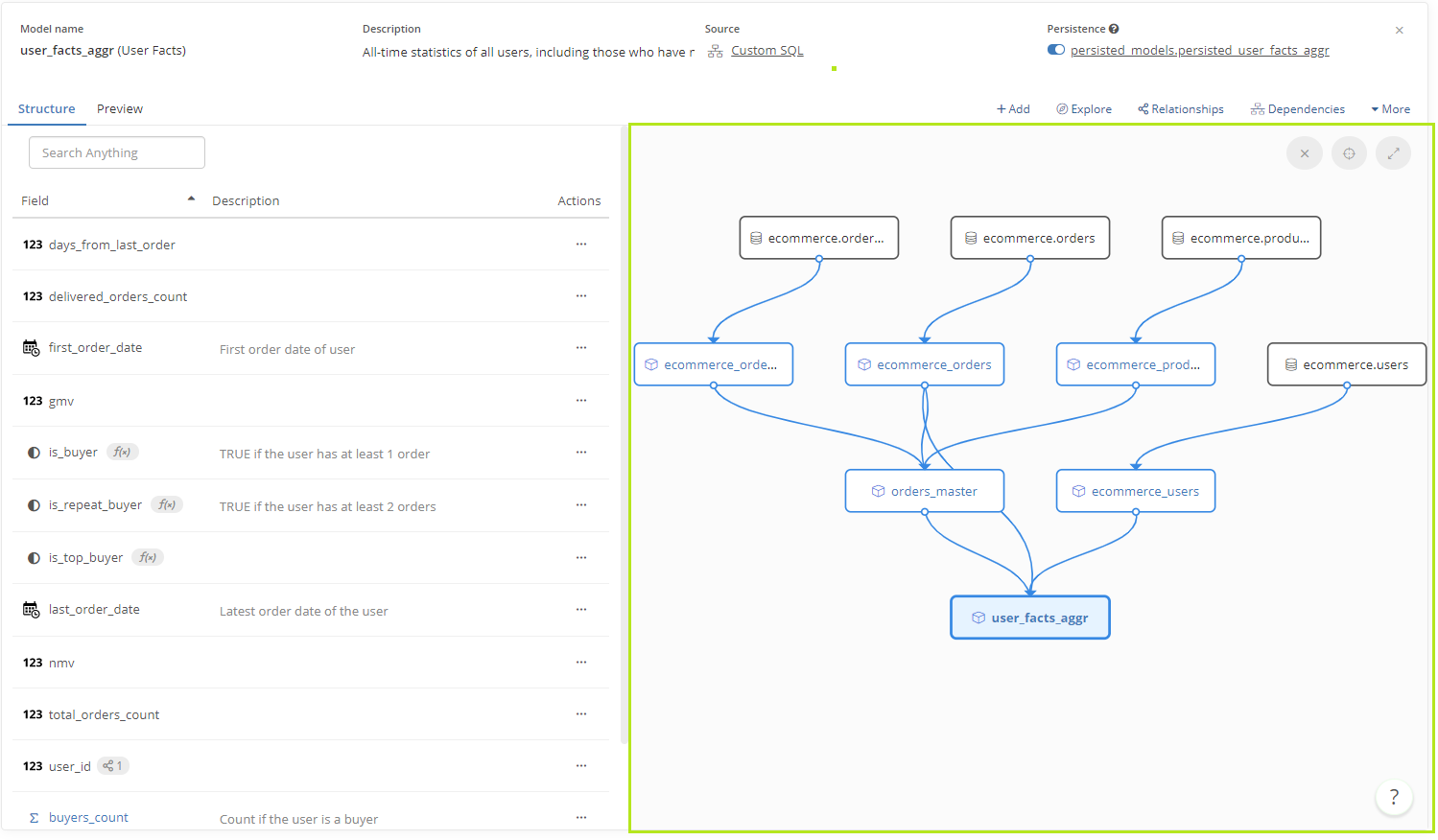Open the Relationships view

pos(1181,109)
